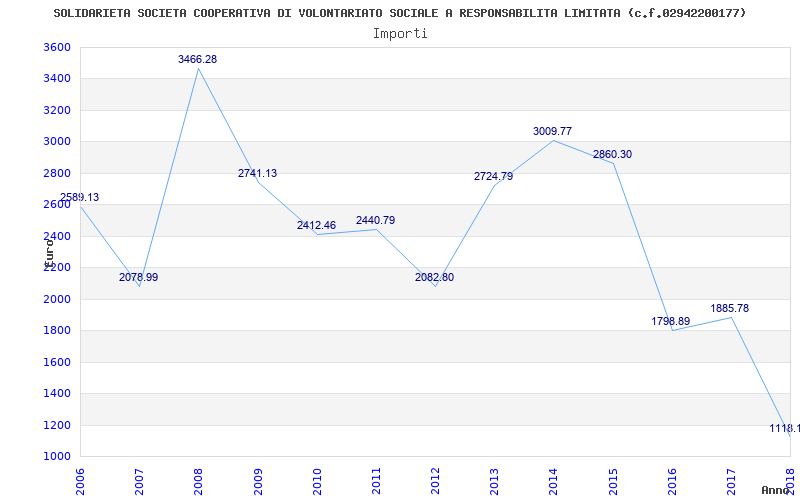800x500 pixels.
Task: Click the 2007 x-axis year label
Action: (139, 481)
